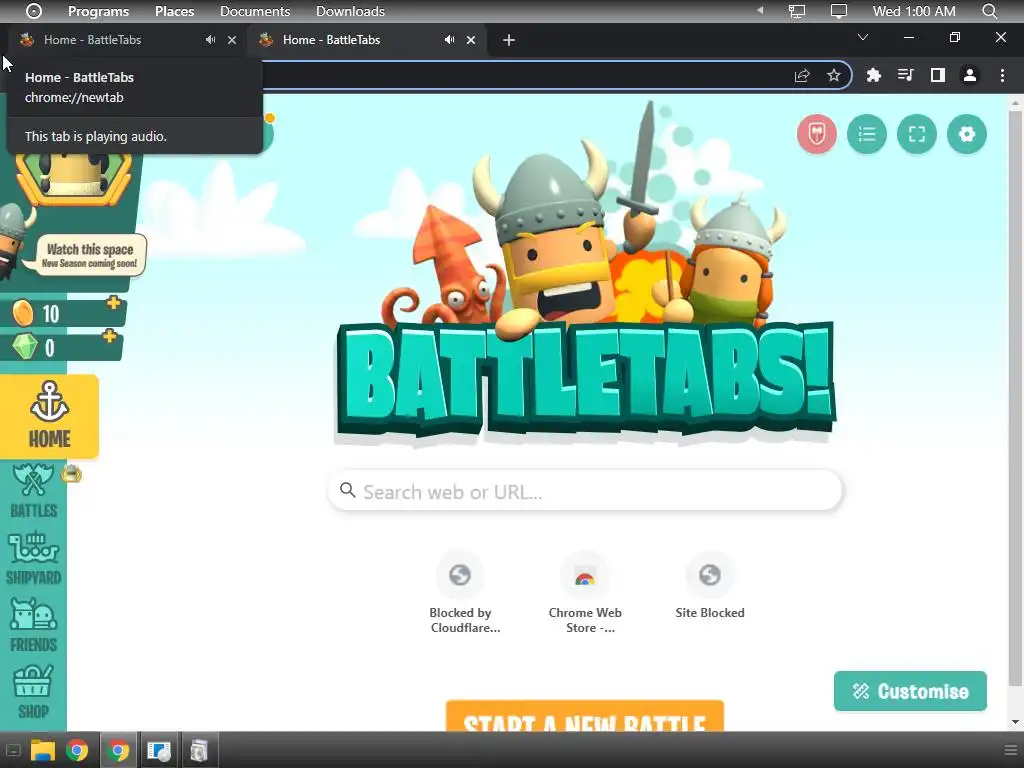
Task: Open the Shop basket sidebar item
Action: coord(33,692)
